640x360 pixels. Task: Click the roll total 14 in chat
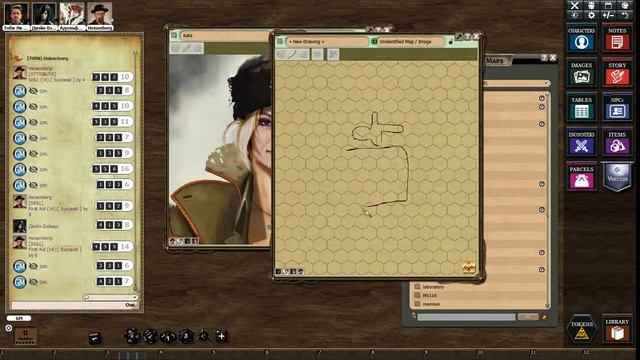coord(125,247)
